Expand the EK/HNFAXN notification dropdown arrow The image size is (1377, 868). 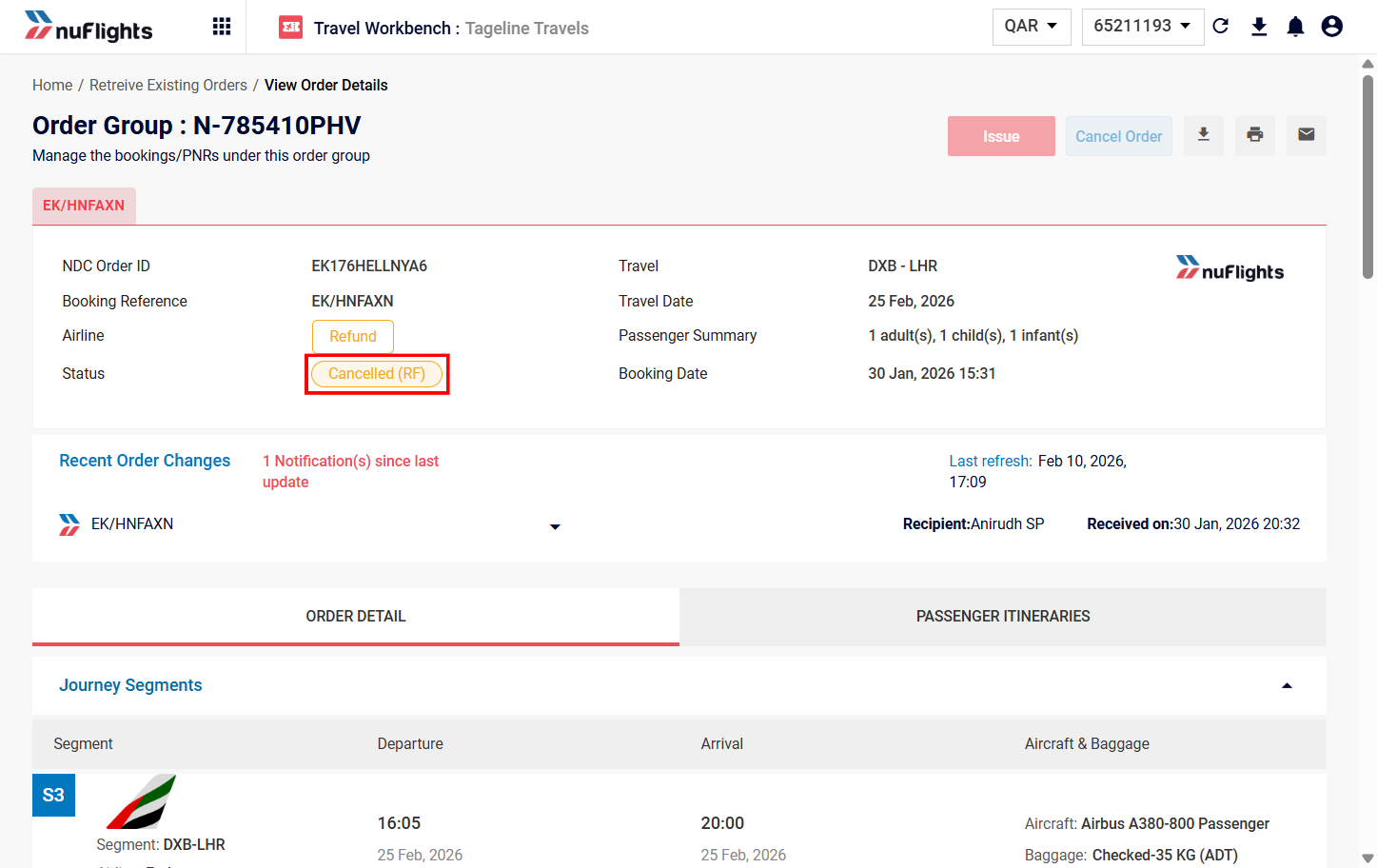555,526
